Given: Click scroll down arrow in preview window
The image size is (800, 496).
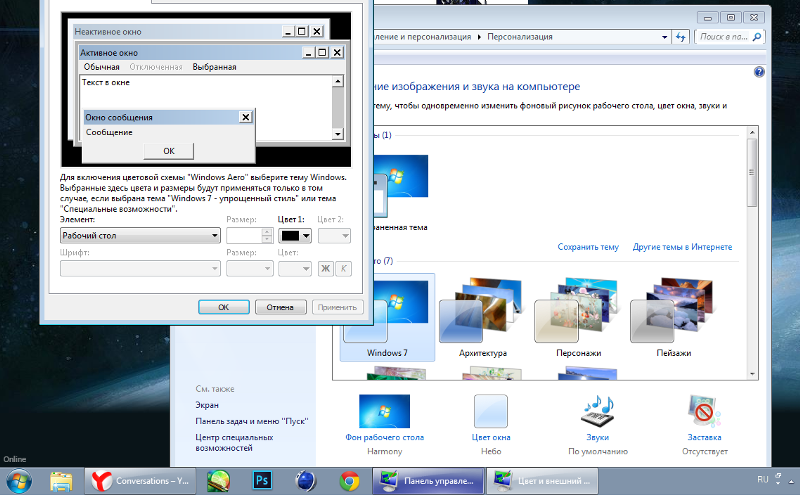Looking at the screenshot, I should coord(337,134).
